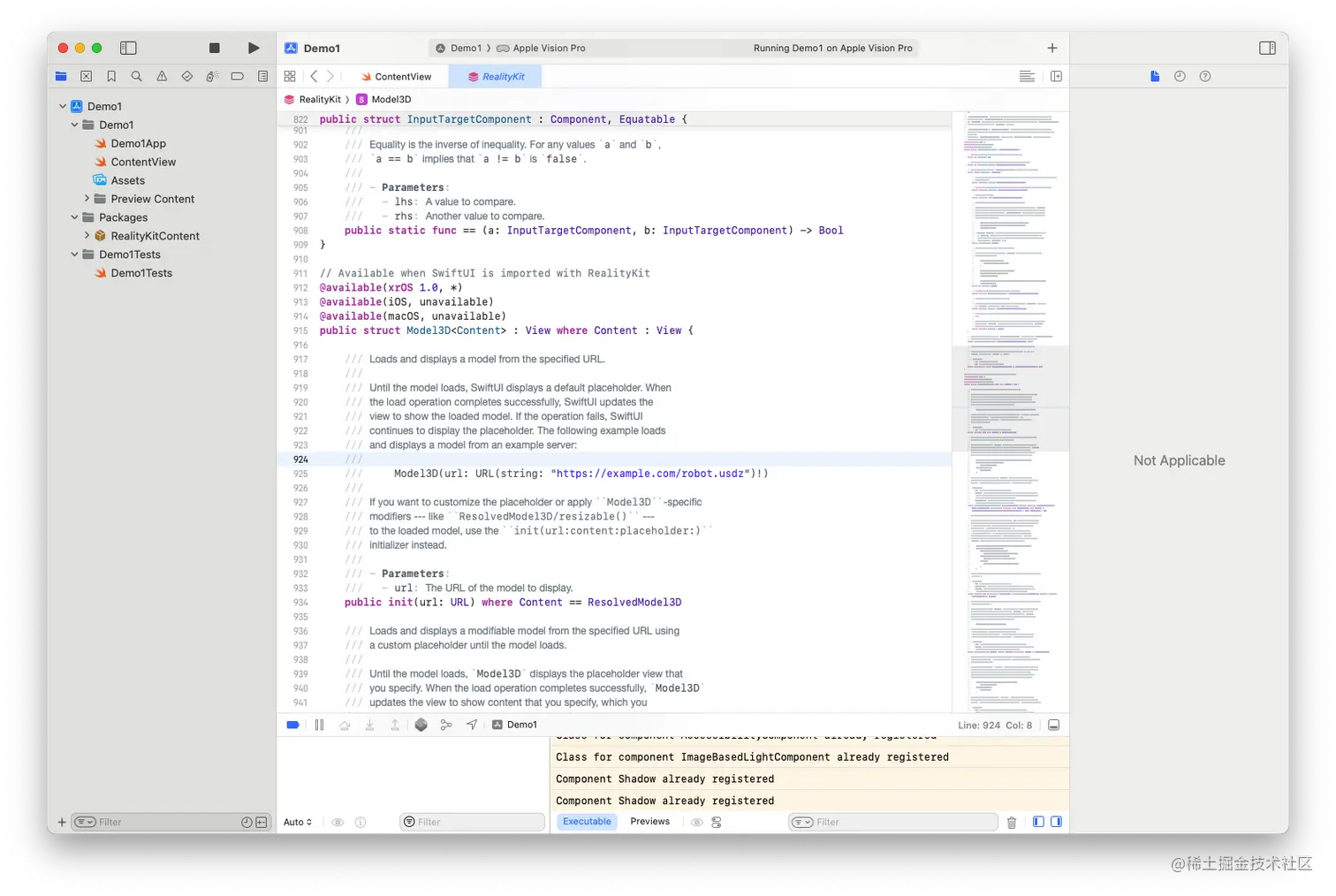Open the Report navigator
This screenshot has width=1336, height=896.
262,76
